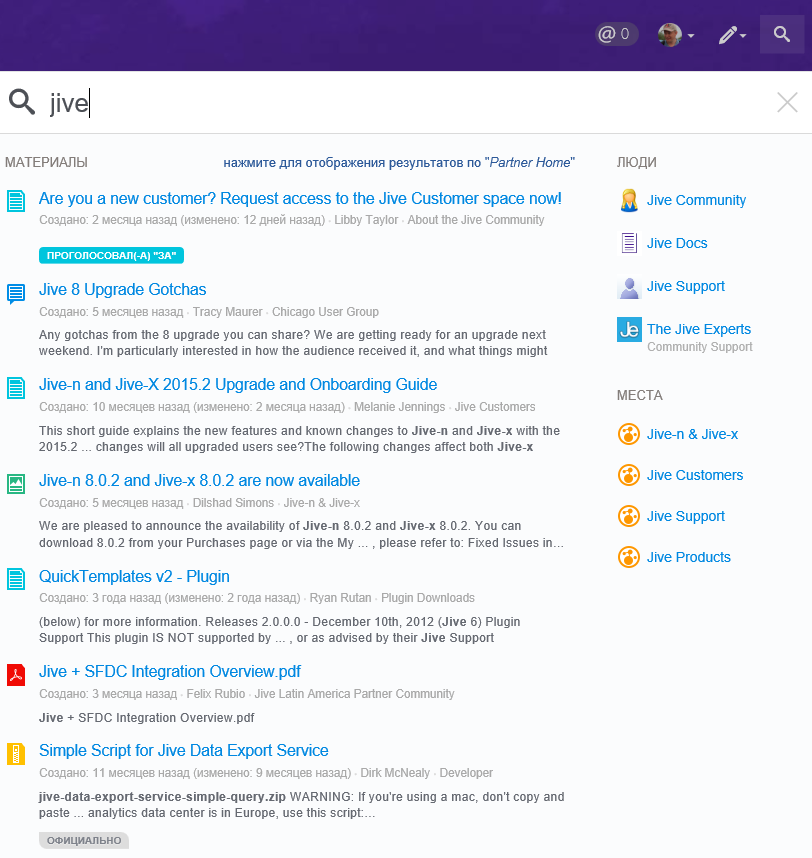Click the ПРОГОЛОСОВАЛ(-А) "ЗА" badge
This screenshot has width=812, height=858.
click(111, 256)
